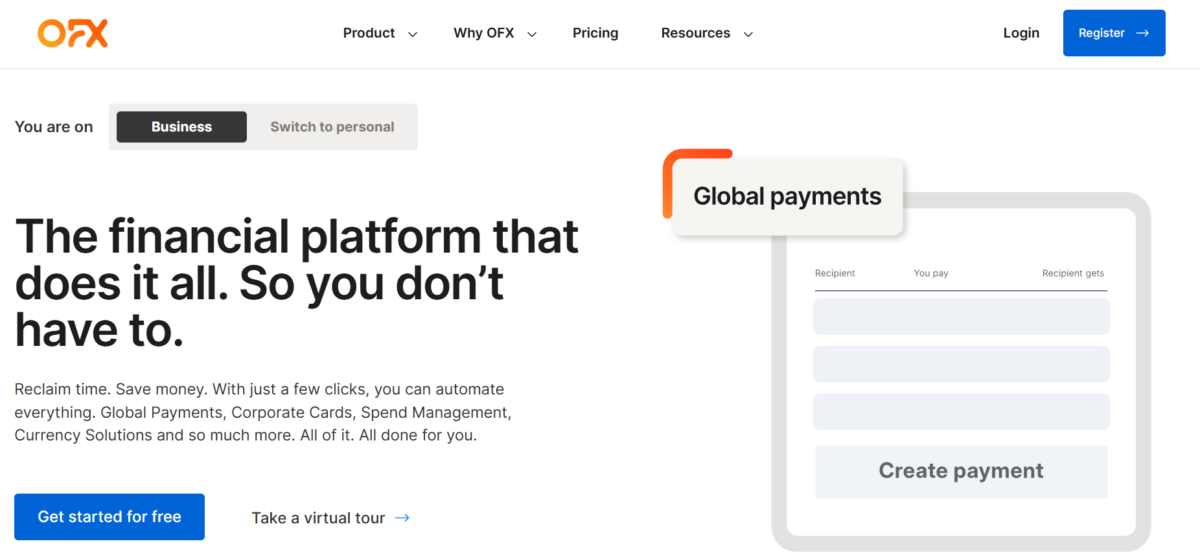Screen dimensions: 1200x559
Task: Open Take a virtual tour link
Action: click(x=318, y=518)
